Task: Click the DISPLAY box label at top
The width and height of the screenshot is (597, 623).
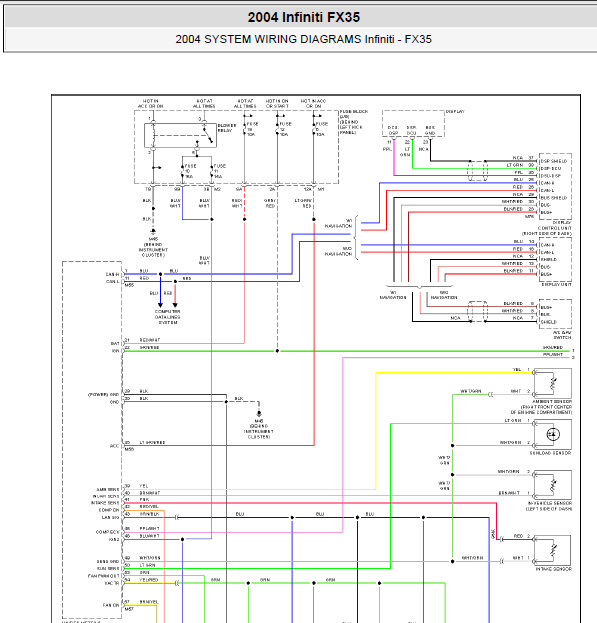Action: pos(455,112)
